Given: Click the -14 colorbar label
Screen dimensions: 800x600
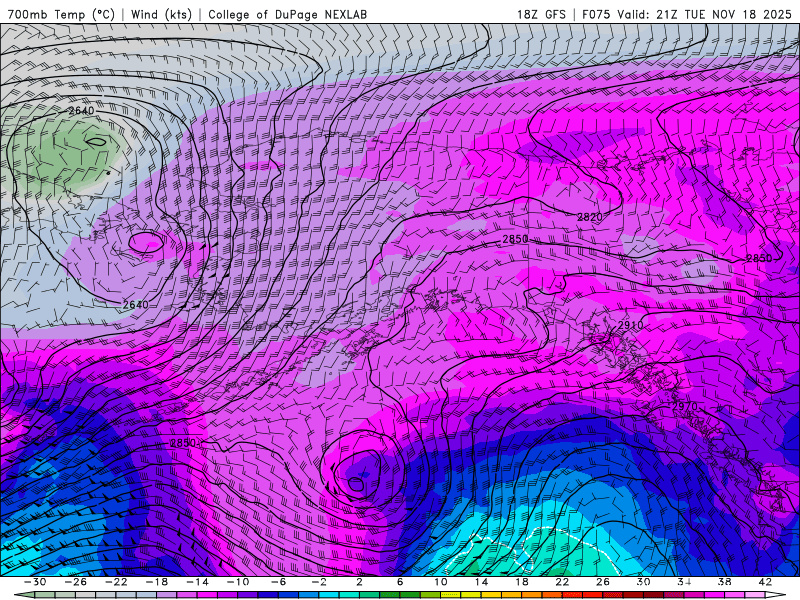Looking at the screenshot, I should [x=197, y=582].
